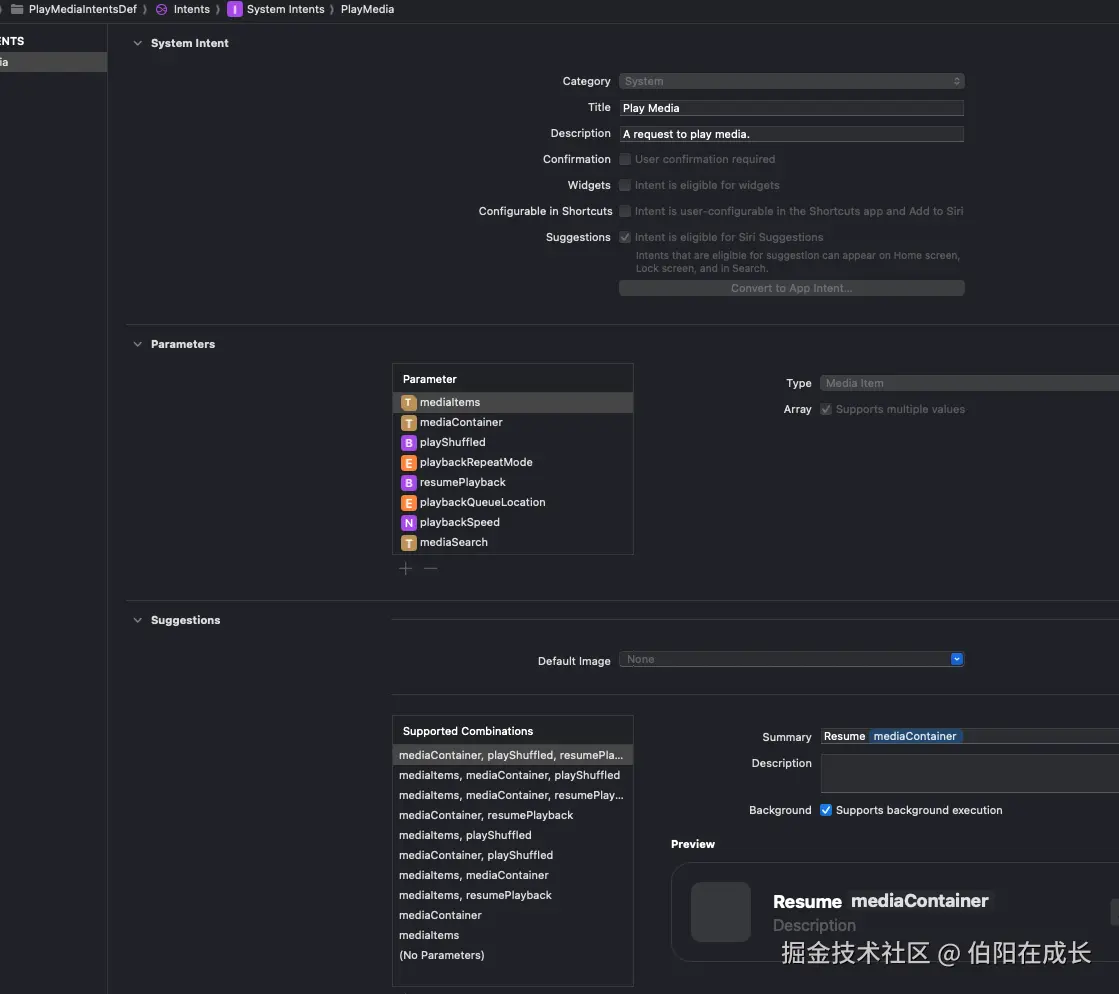Toggle the Configurable in Shortcuts checkbox

click(x=625, y=211)
